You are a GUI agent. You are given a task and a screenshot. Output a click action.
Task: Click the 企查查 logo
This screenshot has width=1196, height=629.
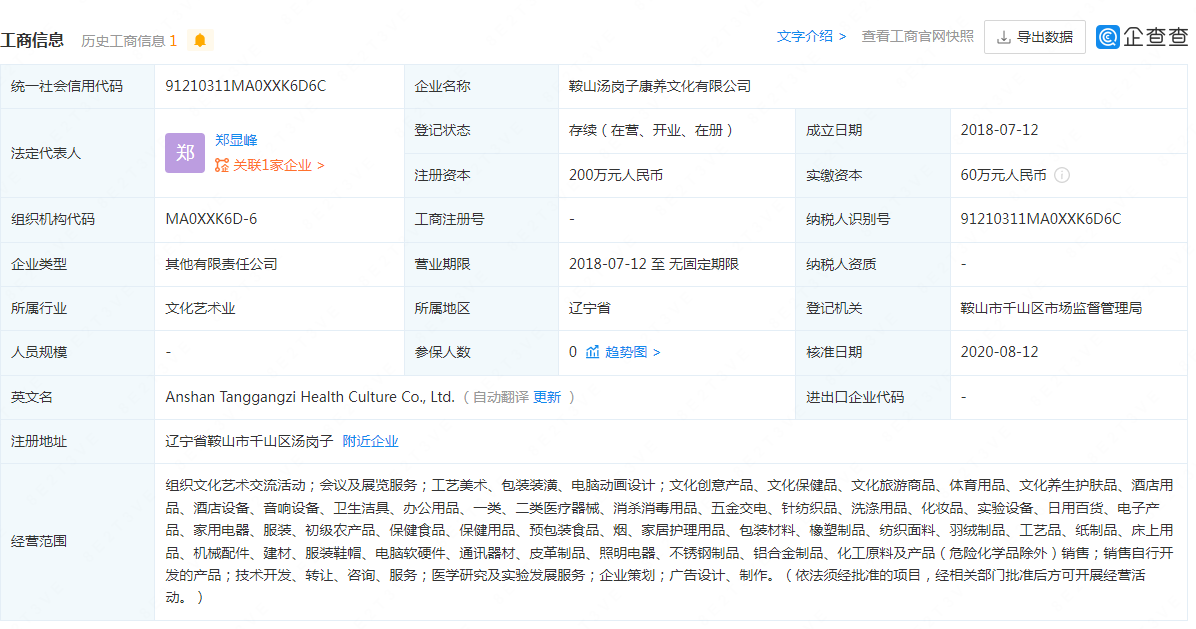tap(1142, 37)
